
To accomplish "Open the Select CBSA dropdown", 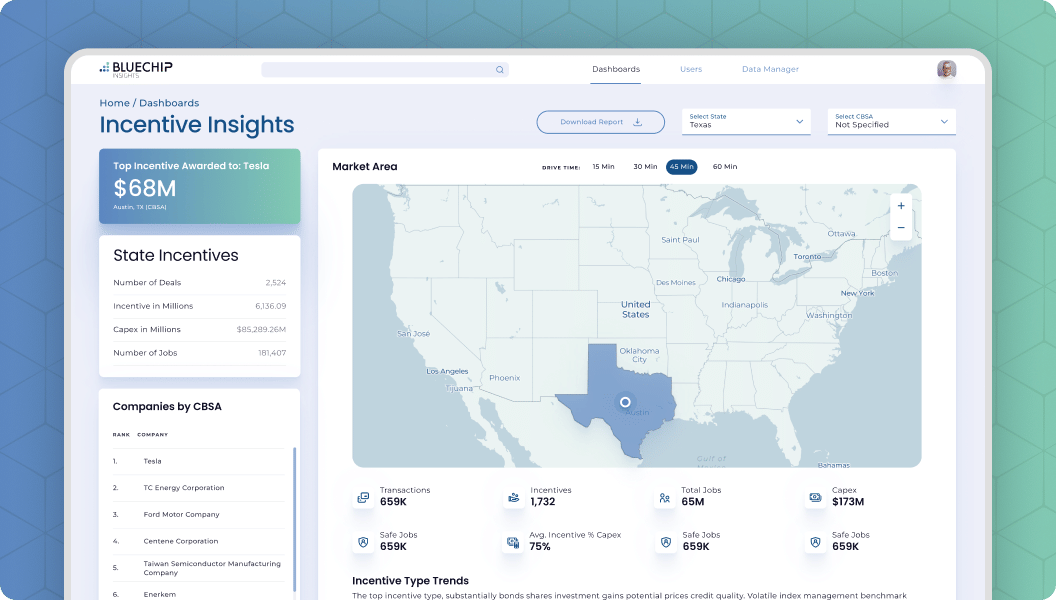I will tap(892, 121).
